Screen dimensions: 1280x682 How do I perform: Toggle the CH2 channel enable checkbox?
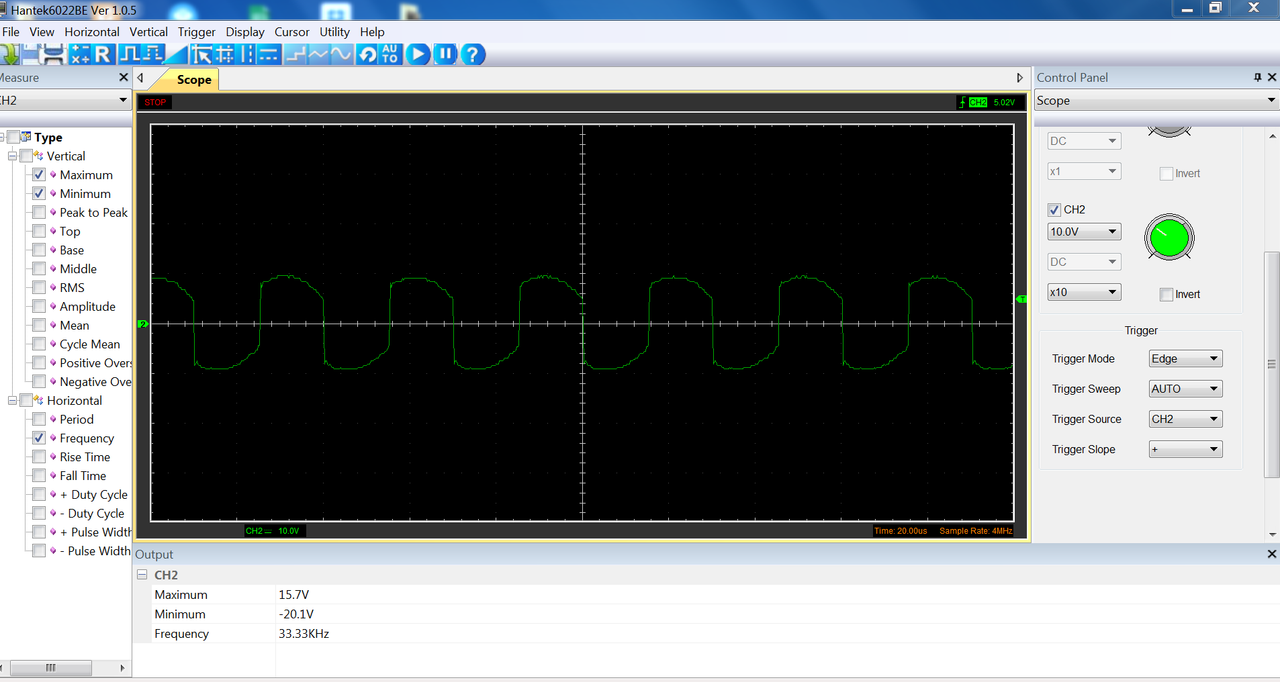point(1054,210)
